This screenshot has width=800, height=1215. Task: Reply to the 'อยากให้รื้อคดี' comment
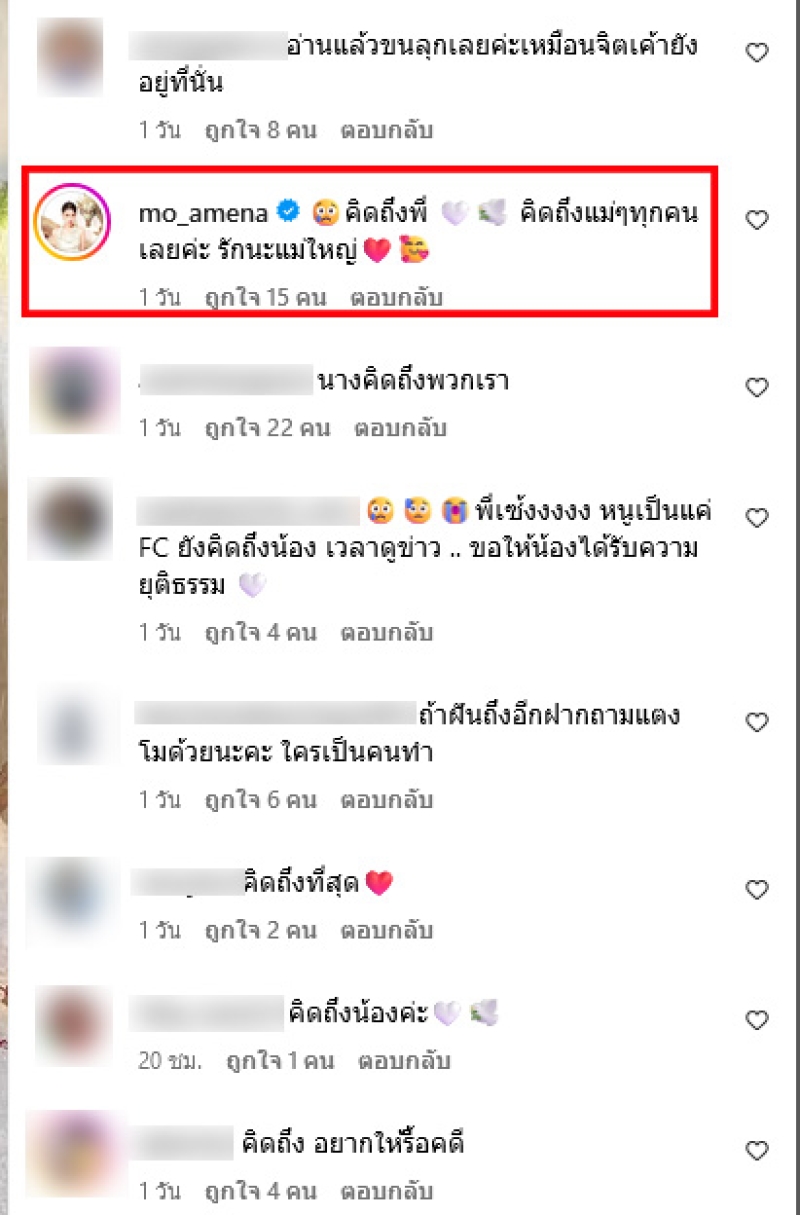387,1192
